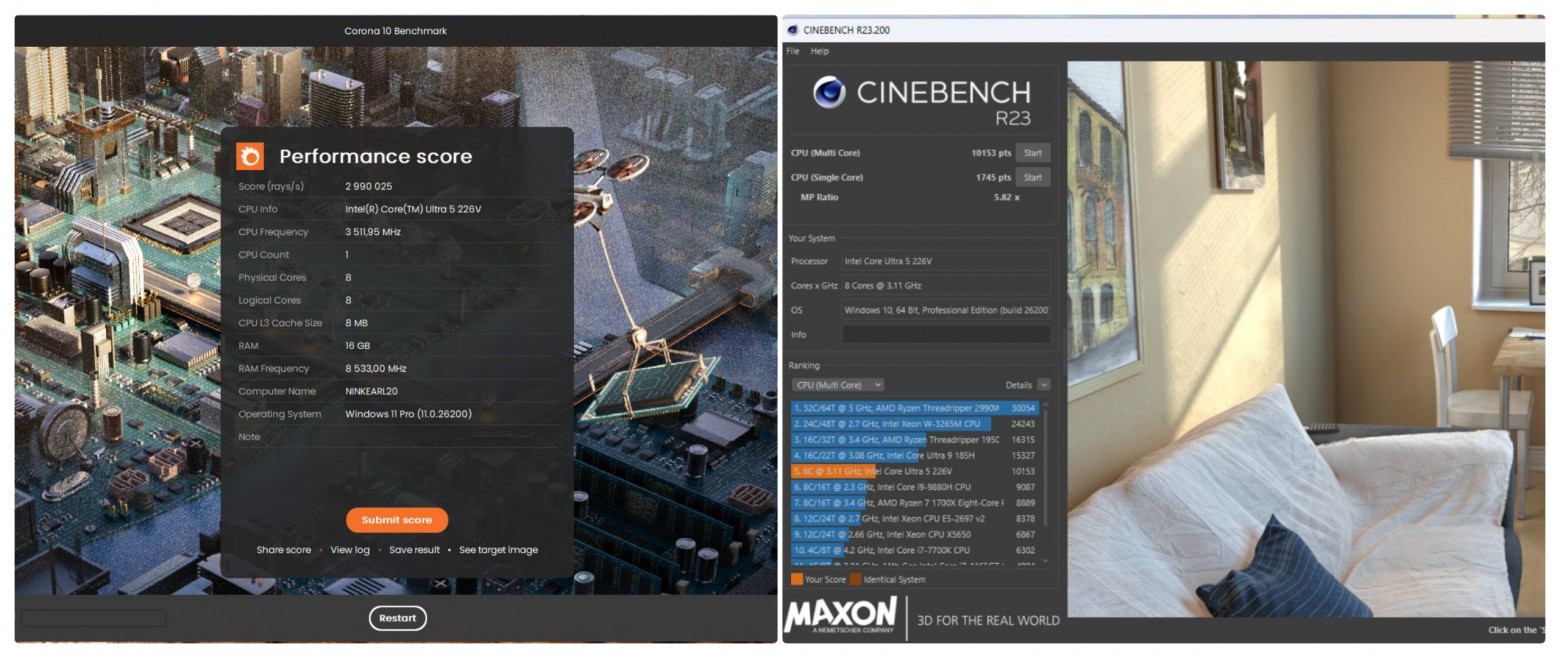This screenshot has height=658, width=1560.
Task: Select the Intel Core i7-7700K ranking row
Action: (915, 550)
